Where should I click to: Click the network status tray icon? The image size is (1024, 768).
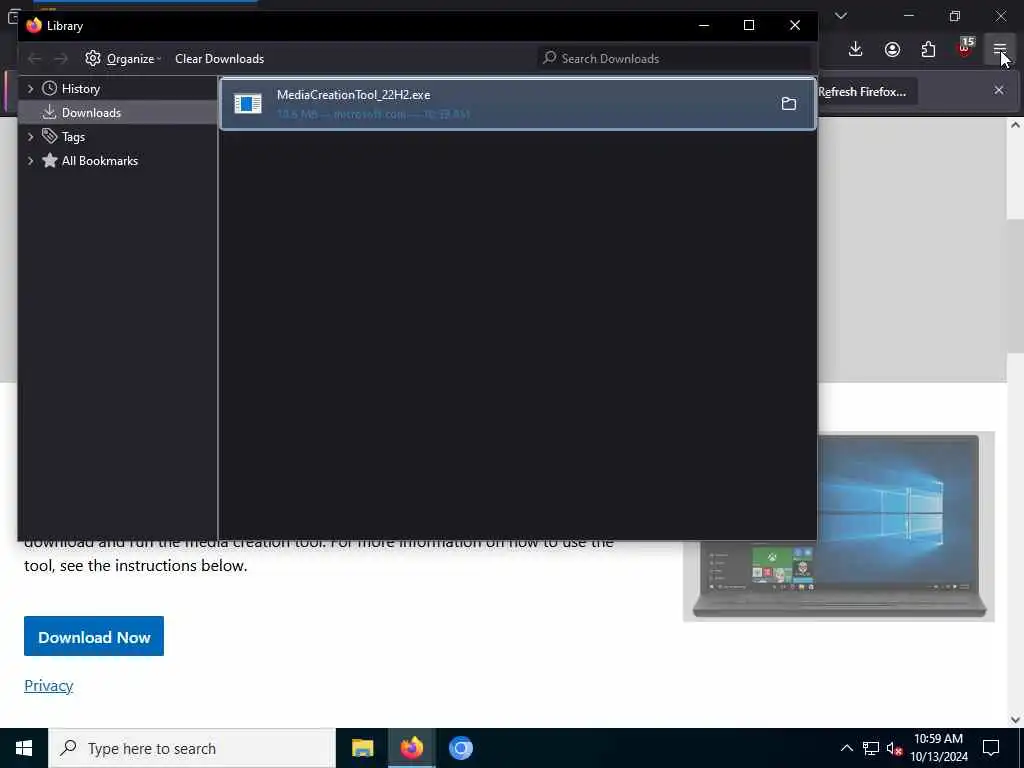pyautogui.click(x=871, y=748)
